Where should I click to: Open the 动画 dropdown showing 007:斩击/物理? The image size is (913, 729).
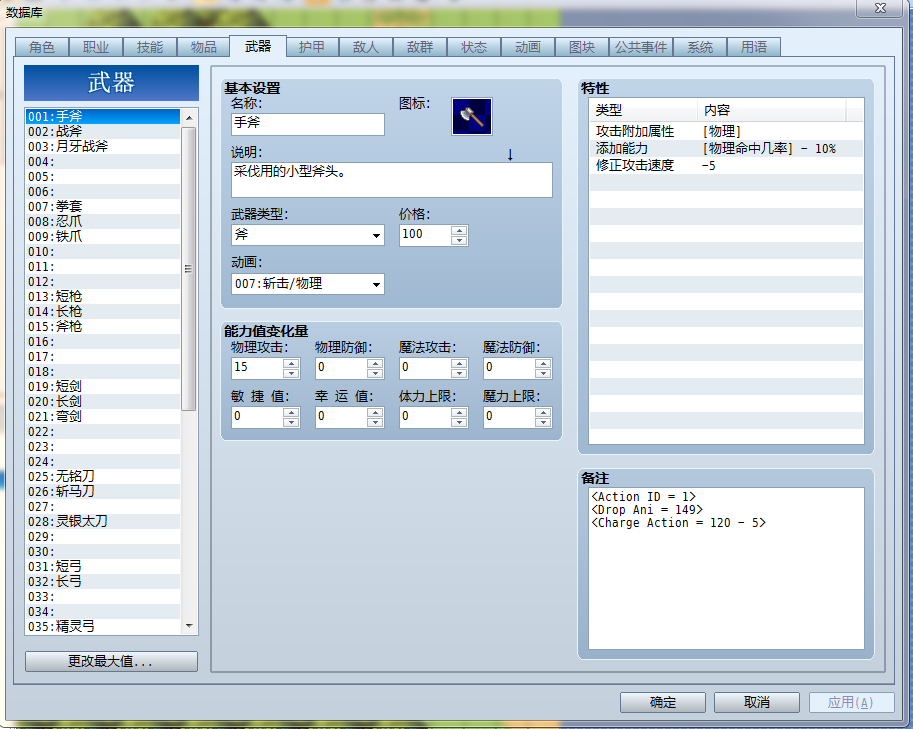coord(307,284)
